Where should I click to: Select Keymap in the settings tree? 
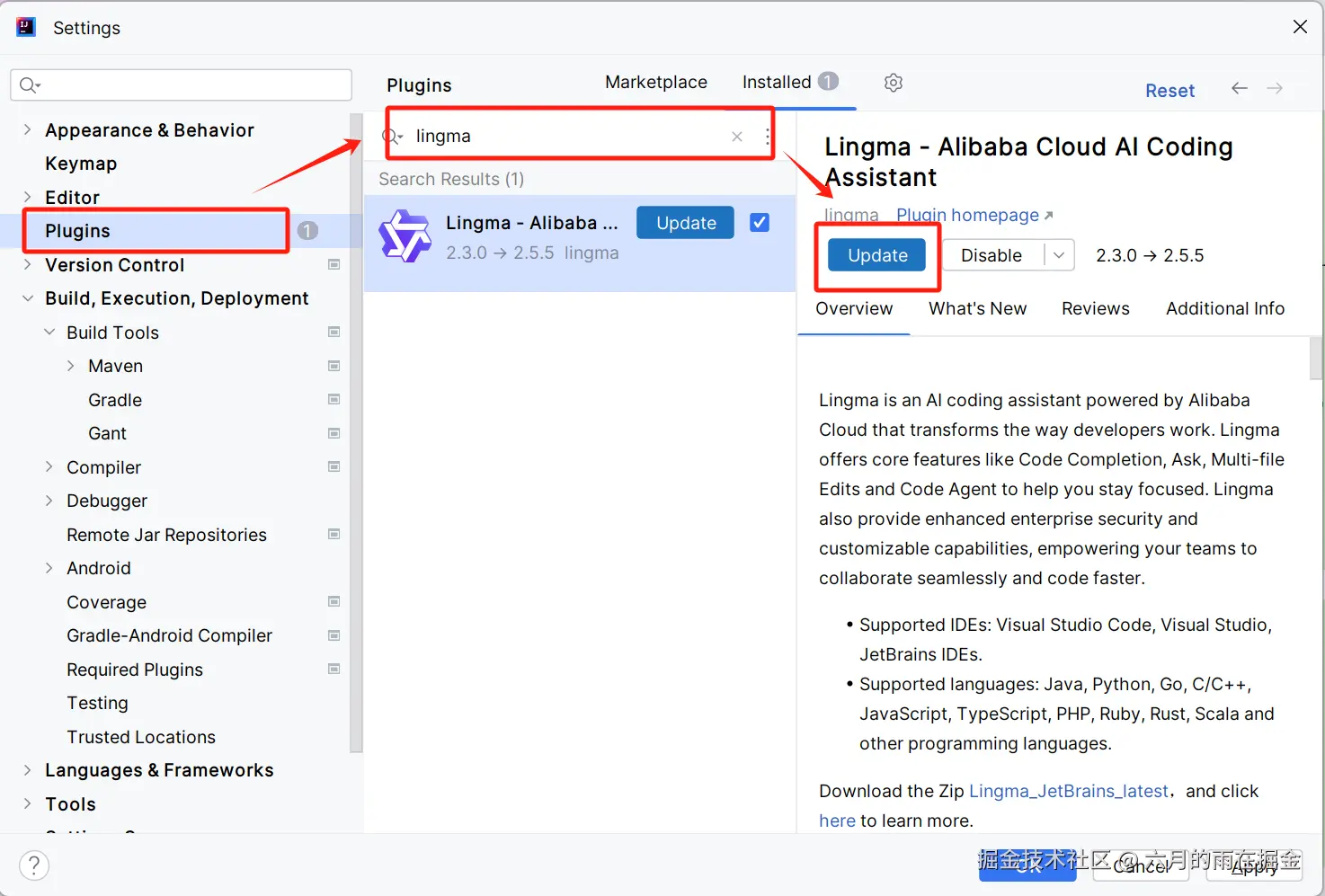[x=81, y=164]
